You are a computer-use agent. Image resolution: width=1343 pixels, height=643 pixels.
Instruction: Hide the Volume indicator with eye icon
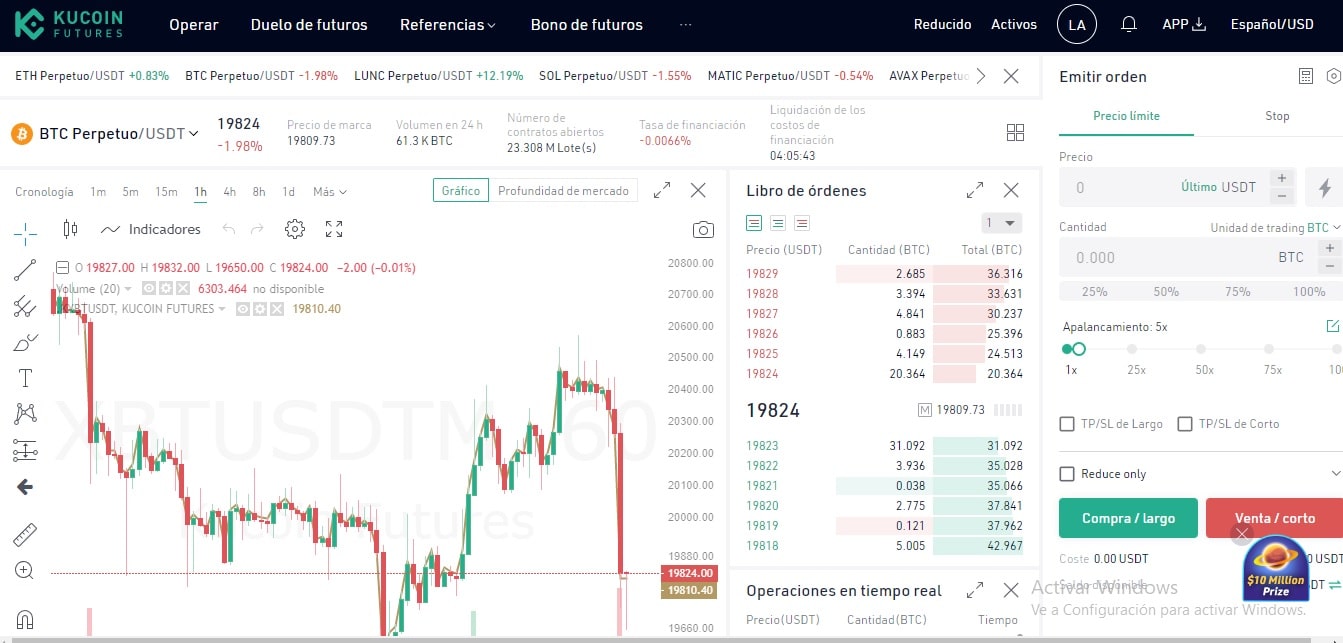point(149,288)
